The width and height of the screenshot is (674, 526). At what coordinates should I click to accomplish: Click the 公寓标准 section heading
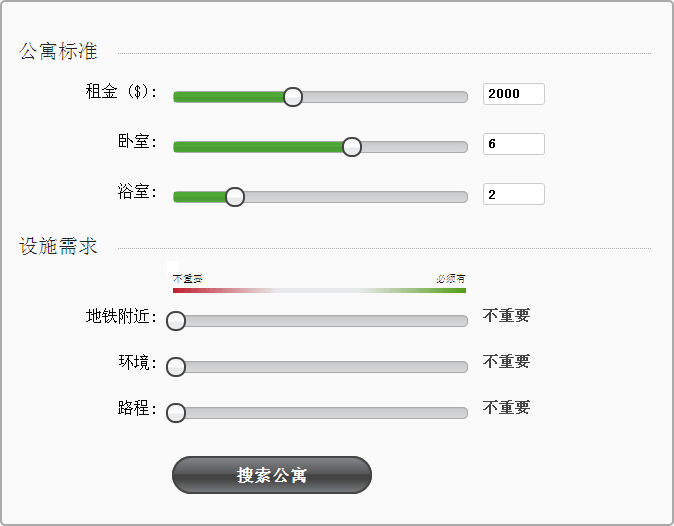tap(58, 52)
